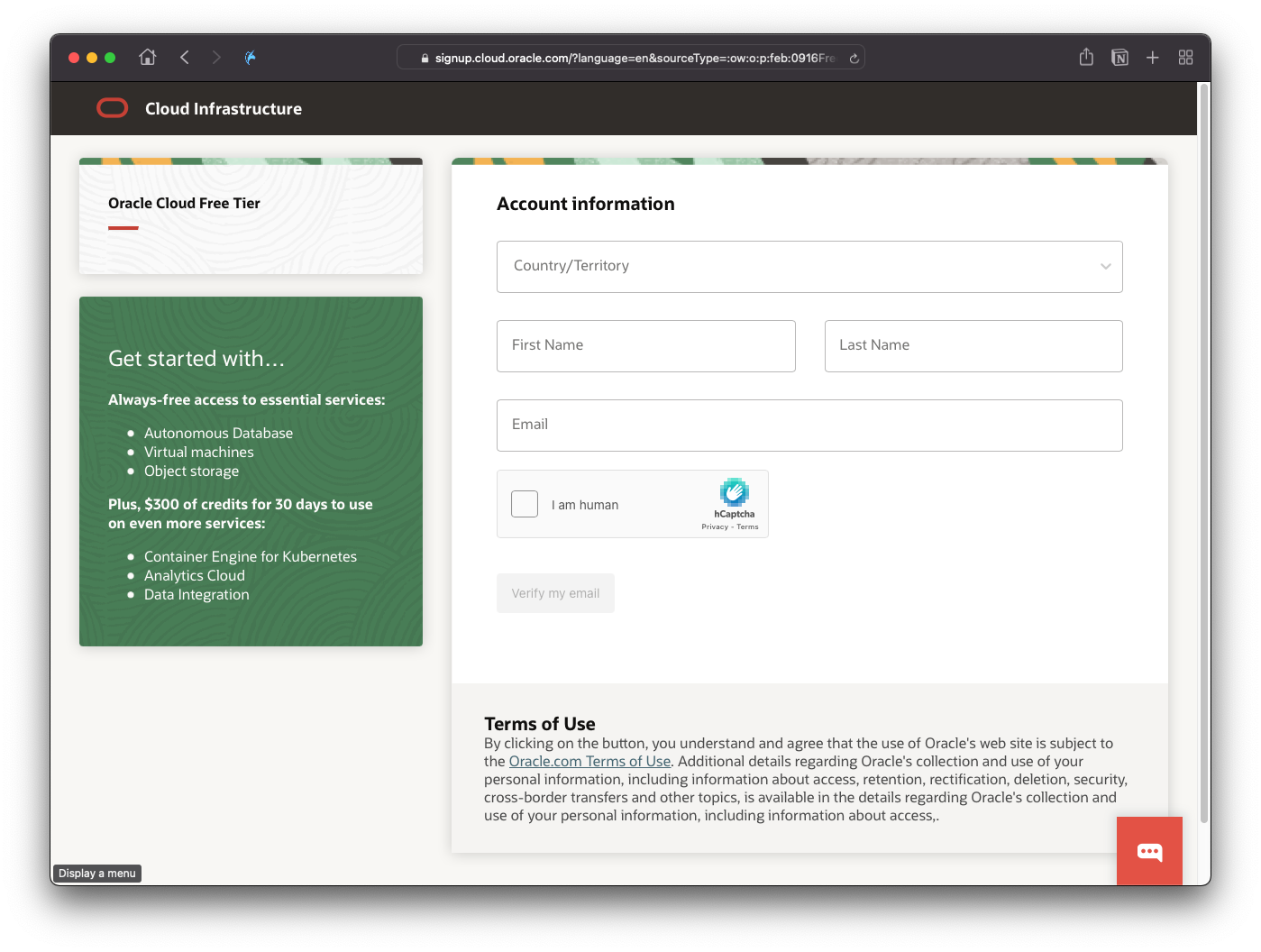Click the browser home icon

[148, 58]
